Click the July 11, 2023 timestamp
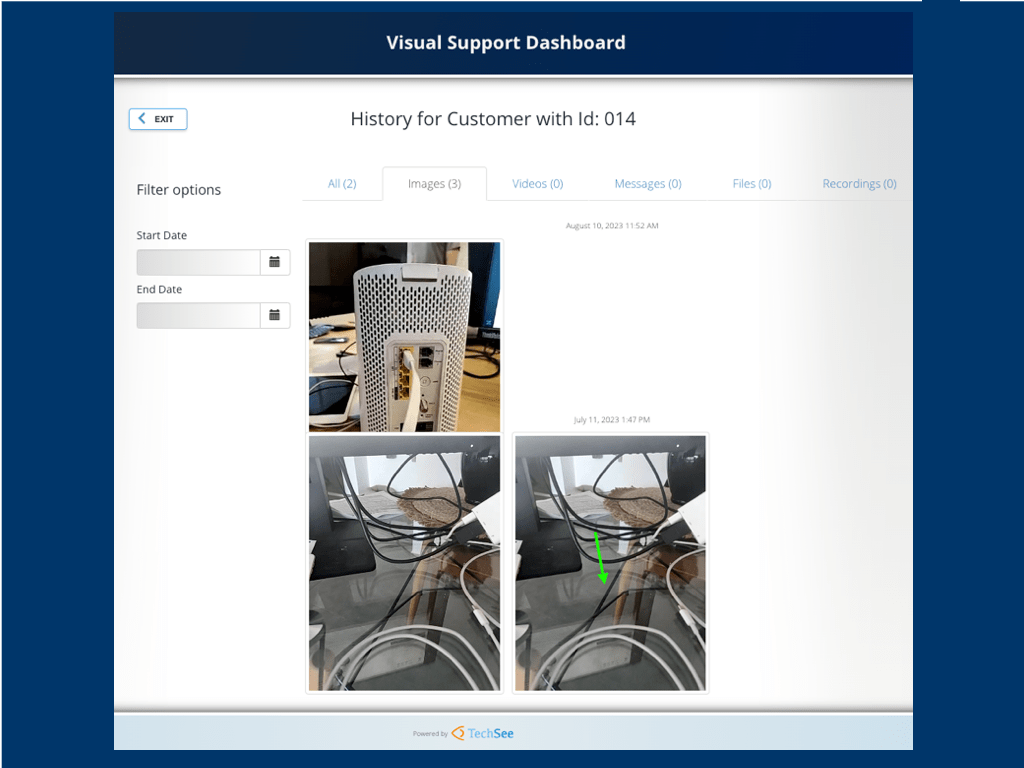The image size is (1024, 768). click(x=611, y=420)
